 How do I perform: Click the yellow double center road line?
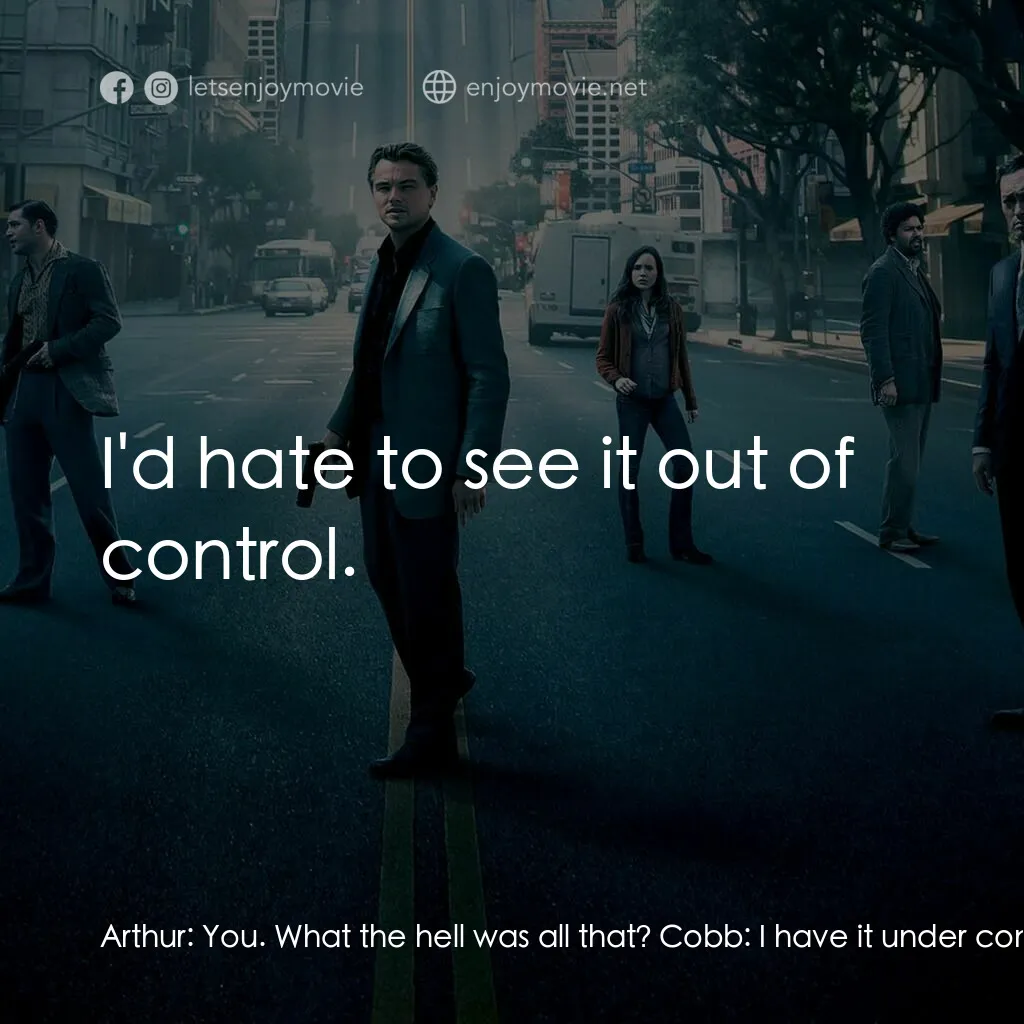431,901
